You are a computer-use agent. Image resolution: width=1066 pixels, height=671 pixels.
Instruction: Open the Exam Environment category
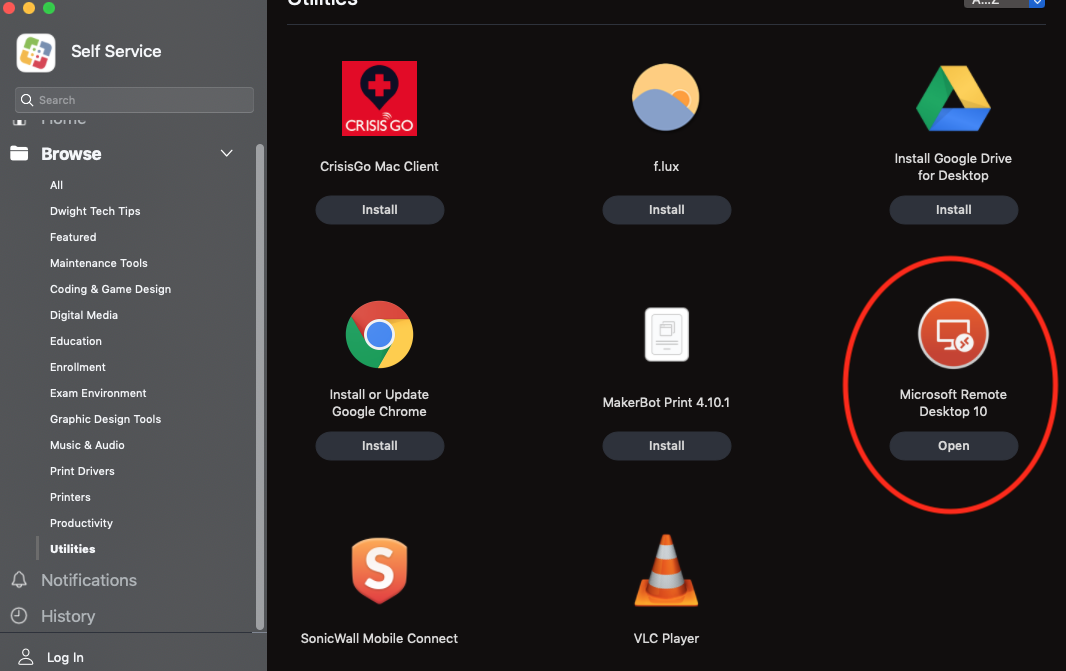tap(98, 393)
